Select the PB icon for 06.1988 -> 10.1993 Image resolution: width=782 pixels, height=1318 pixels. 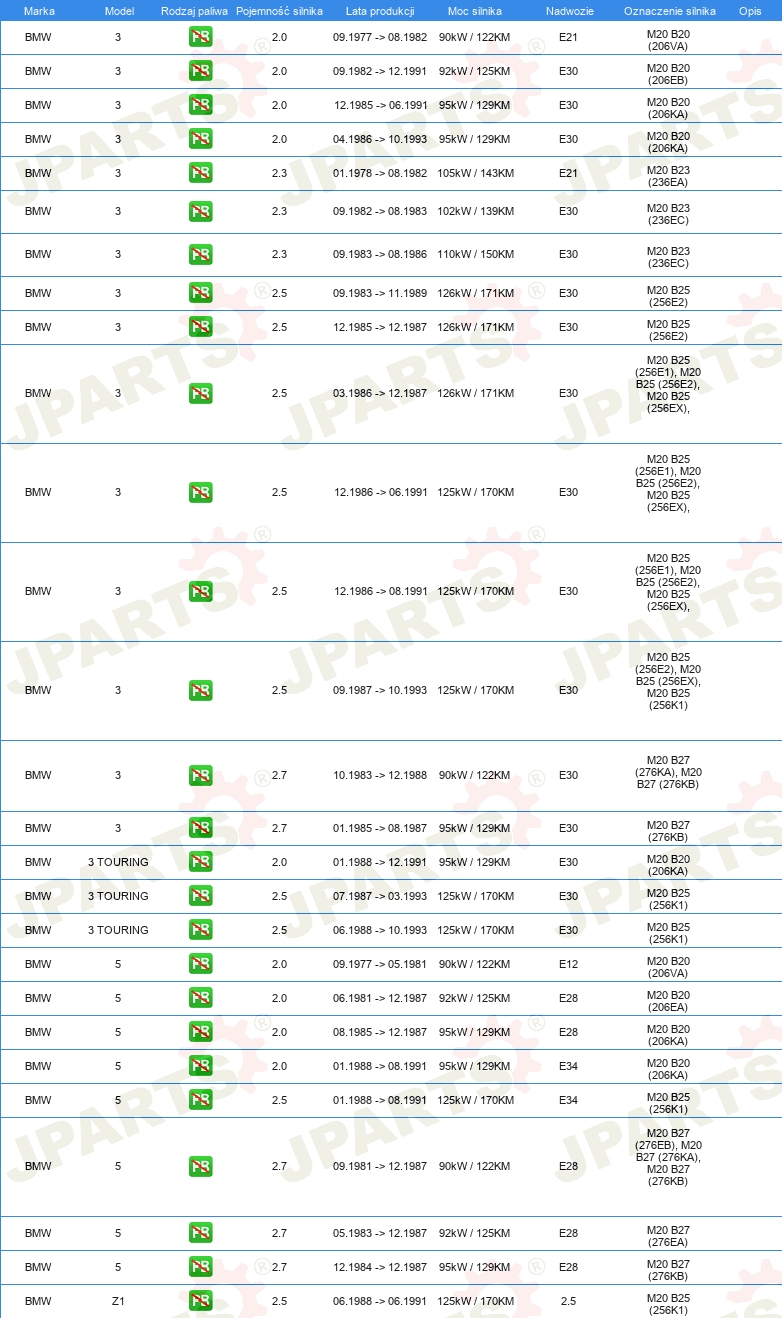click(200, 930)
